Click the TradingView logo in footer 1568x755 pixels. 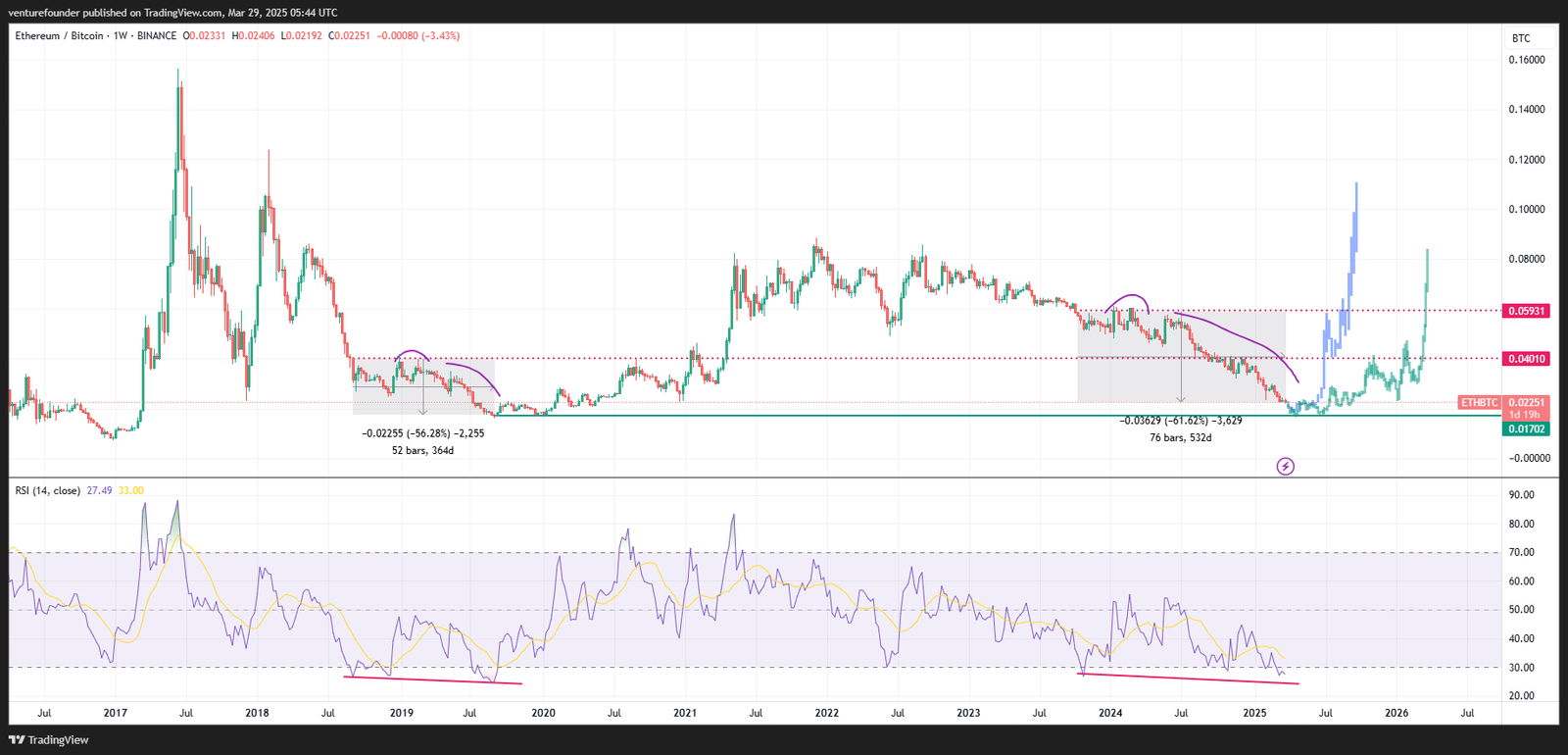point(48,740)
